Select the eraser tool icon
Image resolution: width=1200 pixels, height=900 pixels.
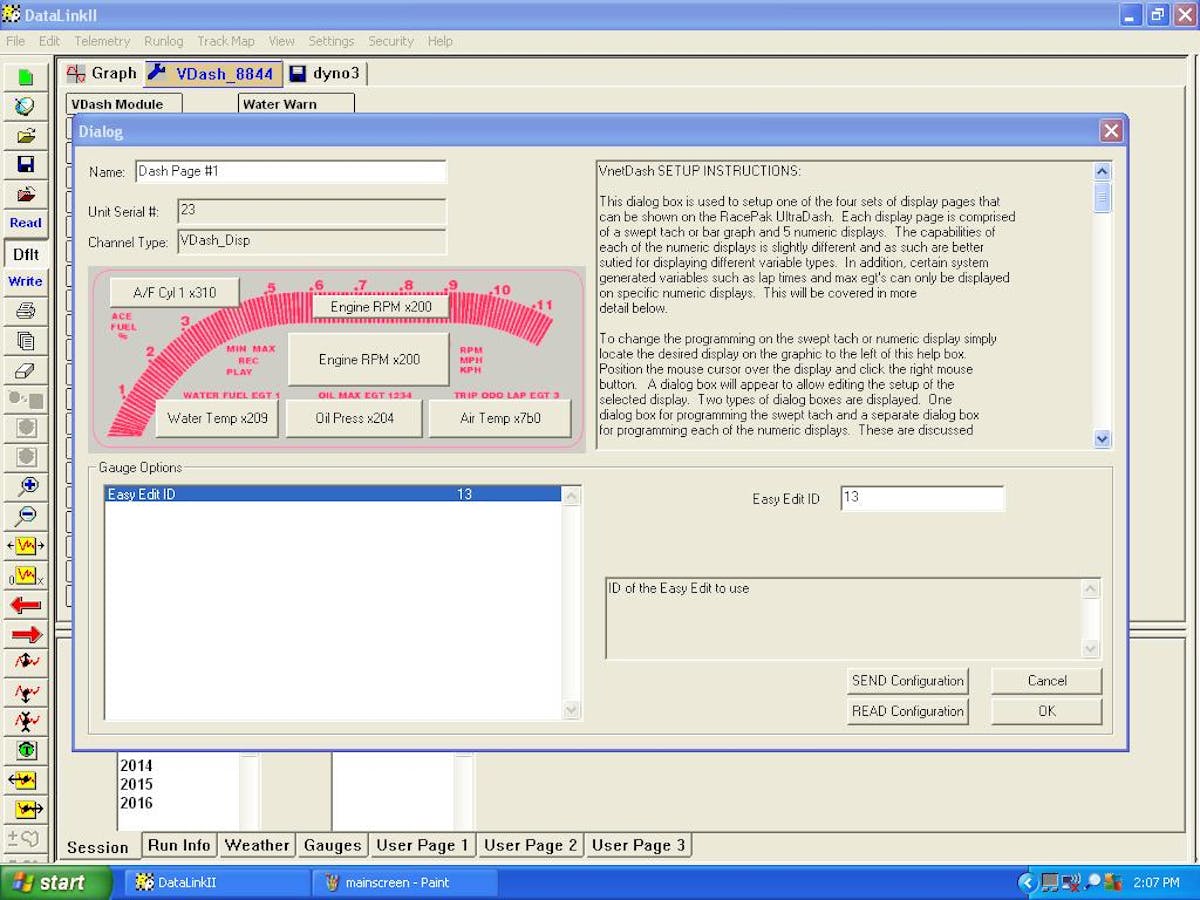click(x=26, y=370)
